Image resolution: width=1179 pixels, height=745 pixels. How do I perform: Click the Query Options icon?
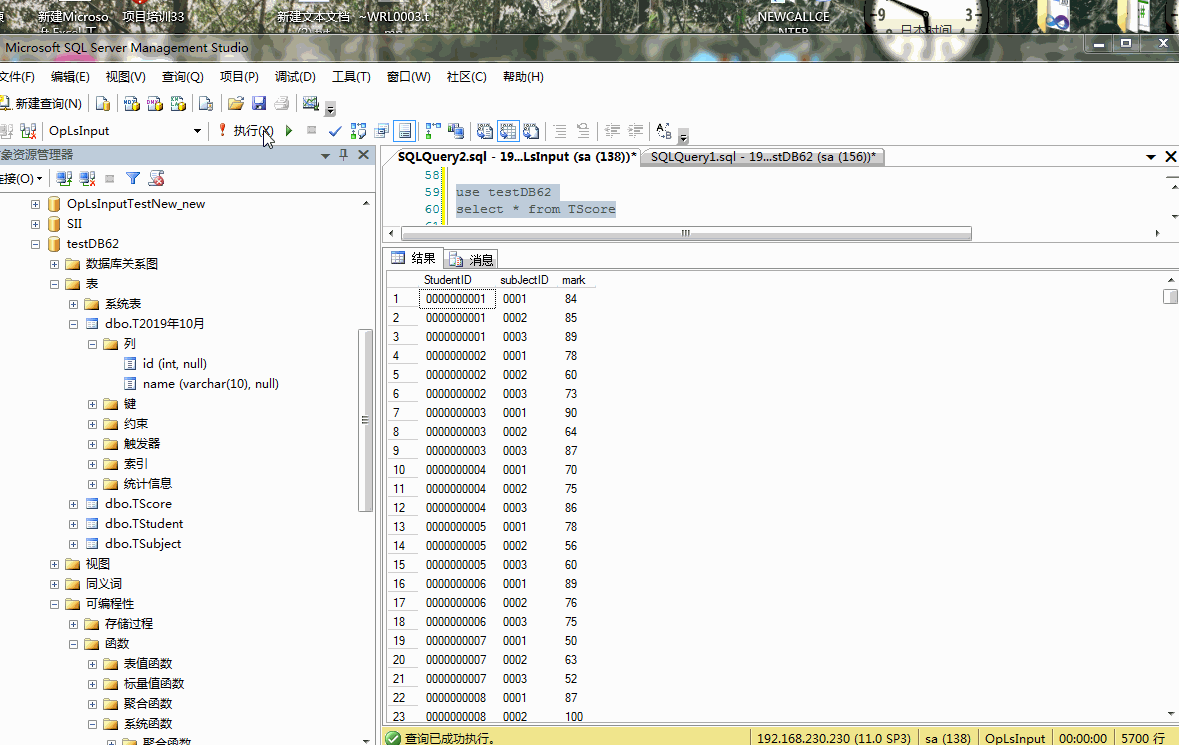382,131
